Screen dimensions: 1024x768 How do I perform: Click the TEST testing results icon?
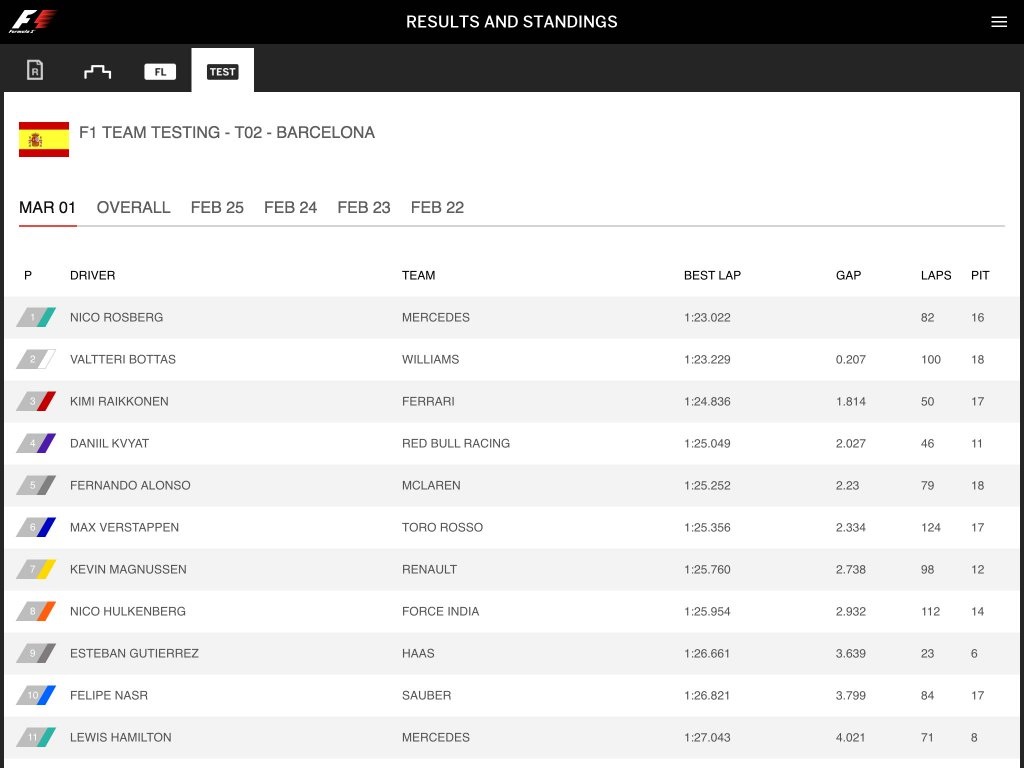222,70
